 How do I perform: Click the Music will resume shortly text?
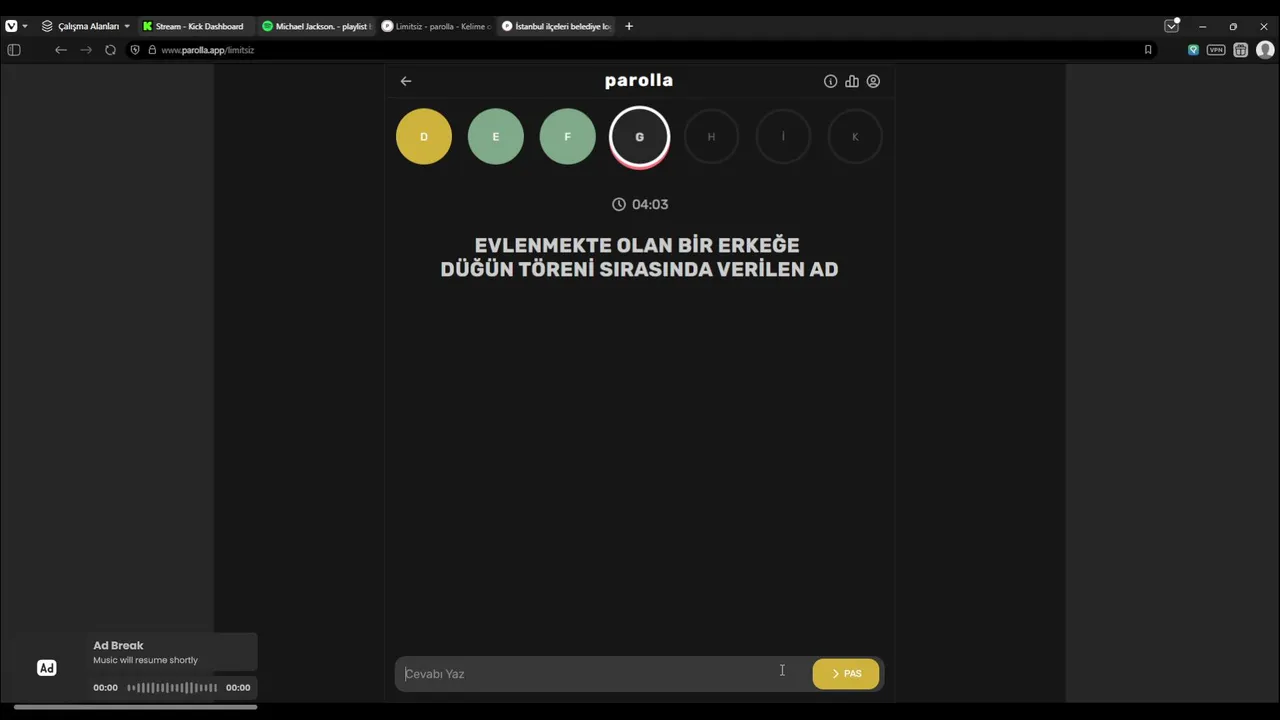[x=146, y=660]
